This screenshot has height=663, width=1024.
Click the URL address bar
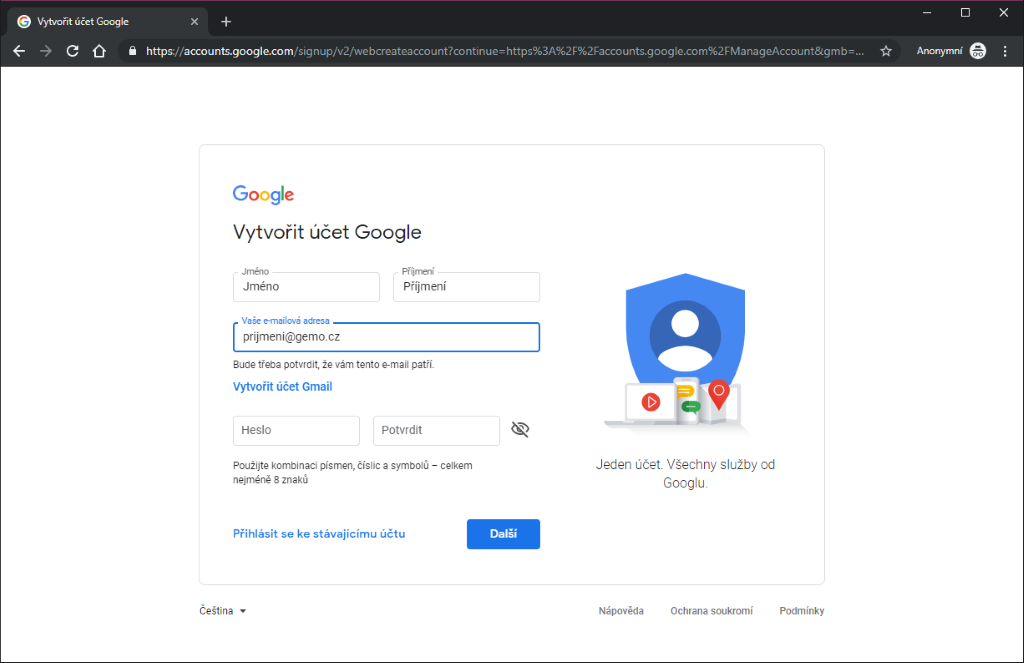(504, 51)
